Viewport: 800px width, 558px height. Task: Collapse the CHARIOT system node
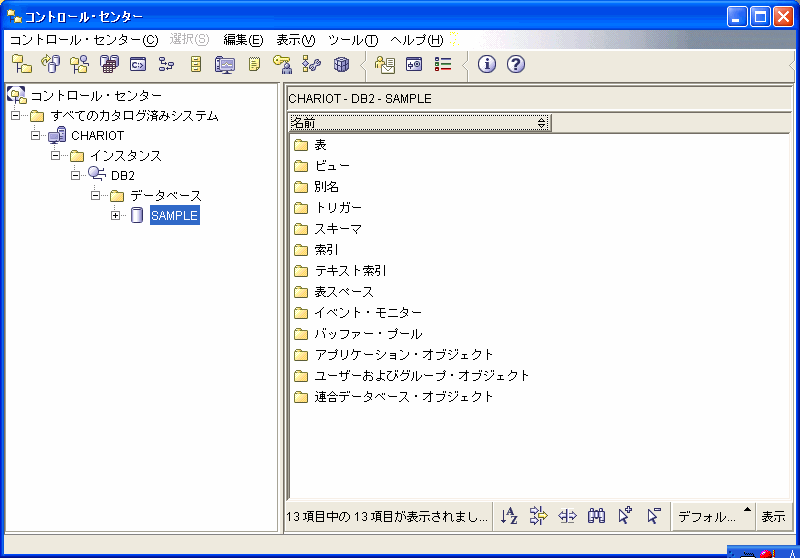pyautogui.click(x=36, y=135)
